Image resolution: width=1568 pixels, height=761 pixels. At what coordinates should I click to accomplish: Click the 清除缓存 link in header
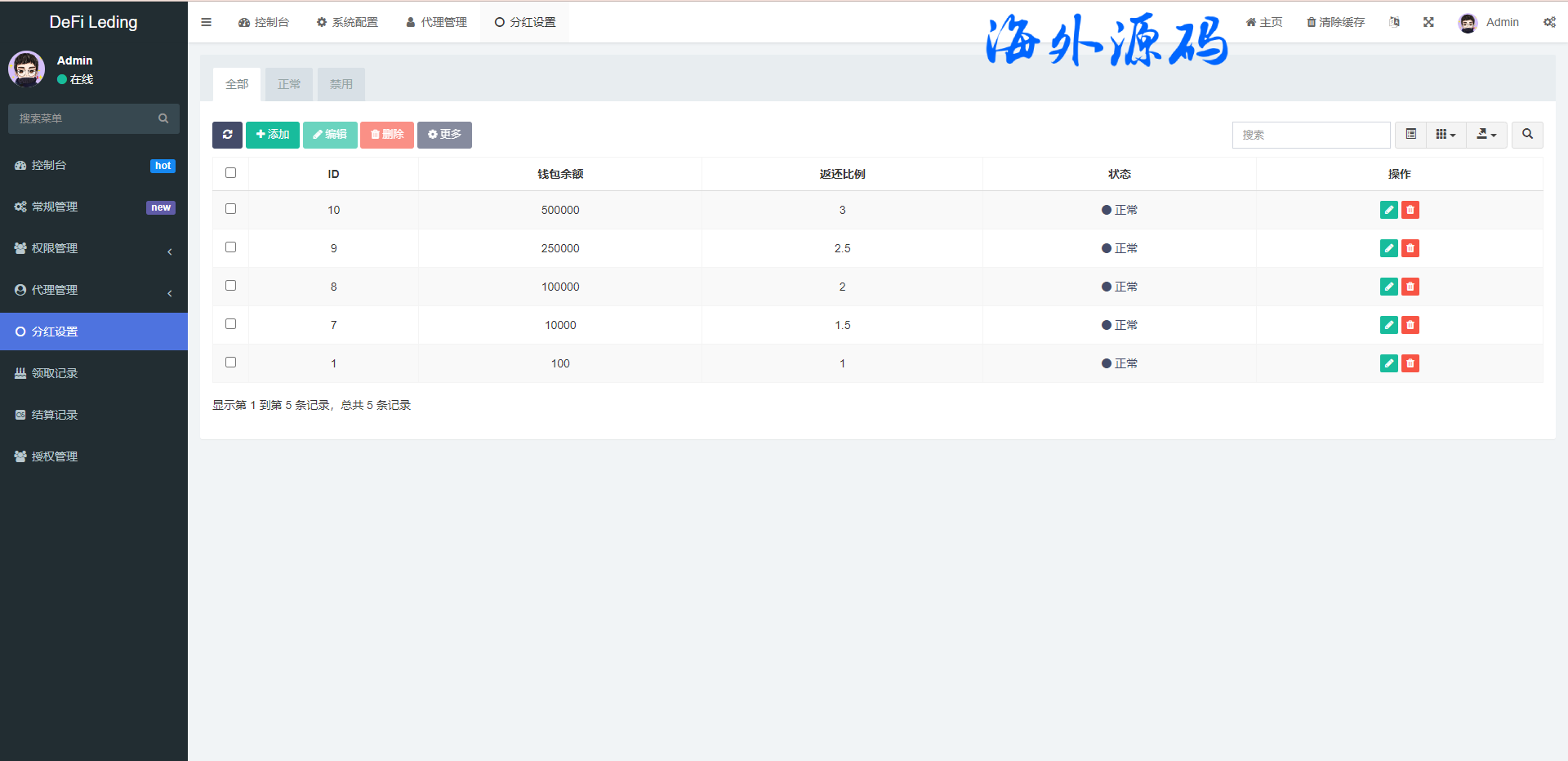coord(1335,22)
